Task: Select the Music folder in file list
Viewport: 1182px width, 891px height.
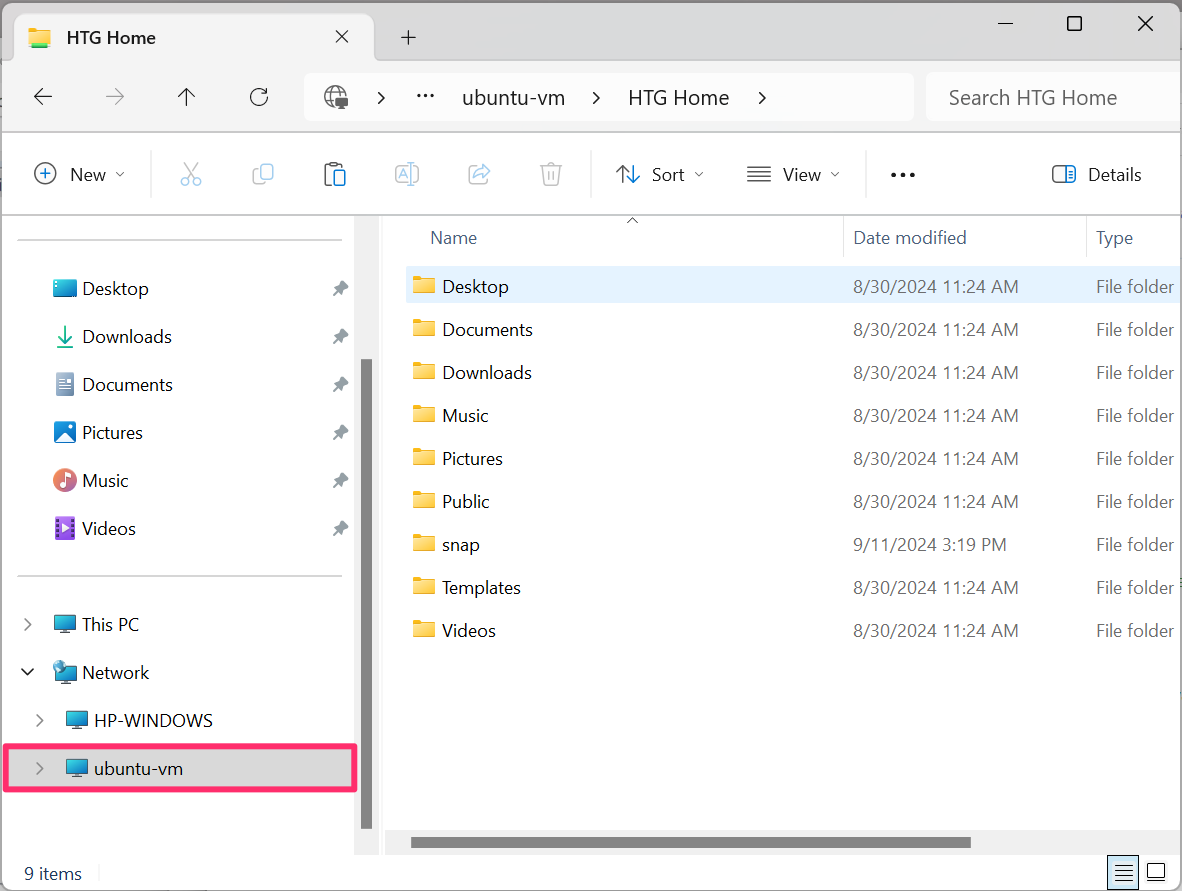Action: click(793, 415)
